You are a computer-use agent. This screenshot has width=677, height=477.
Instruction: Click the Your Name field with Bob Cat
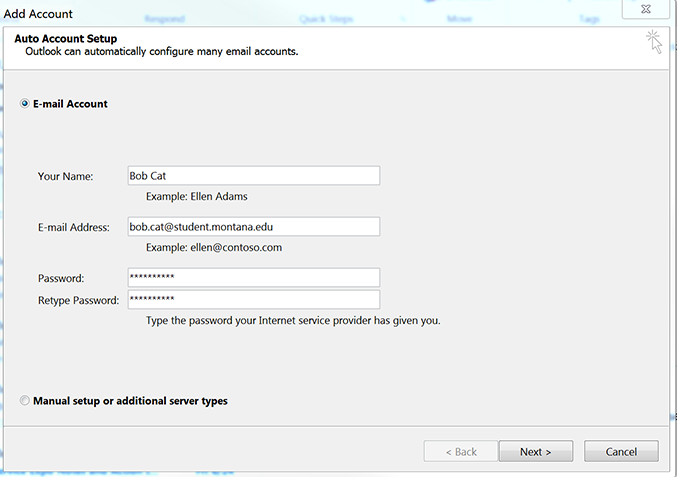tap(254, 176)
